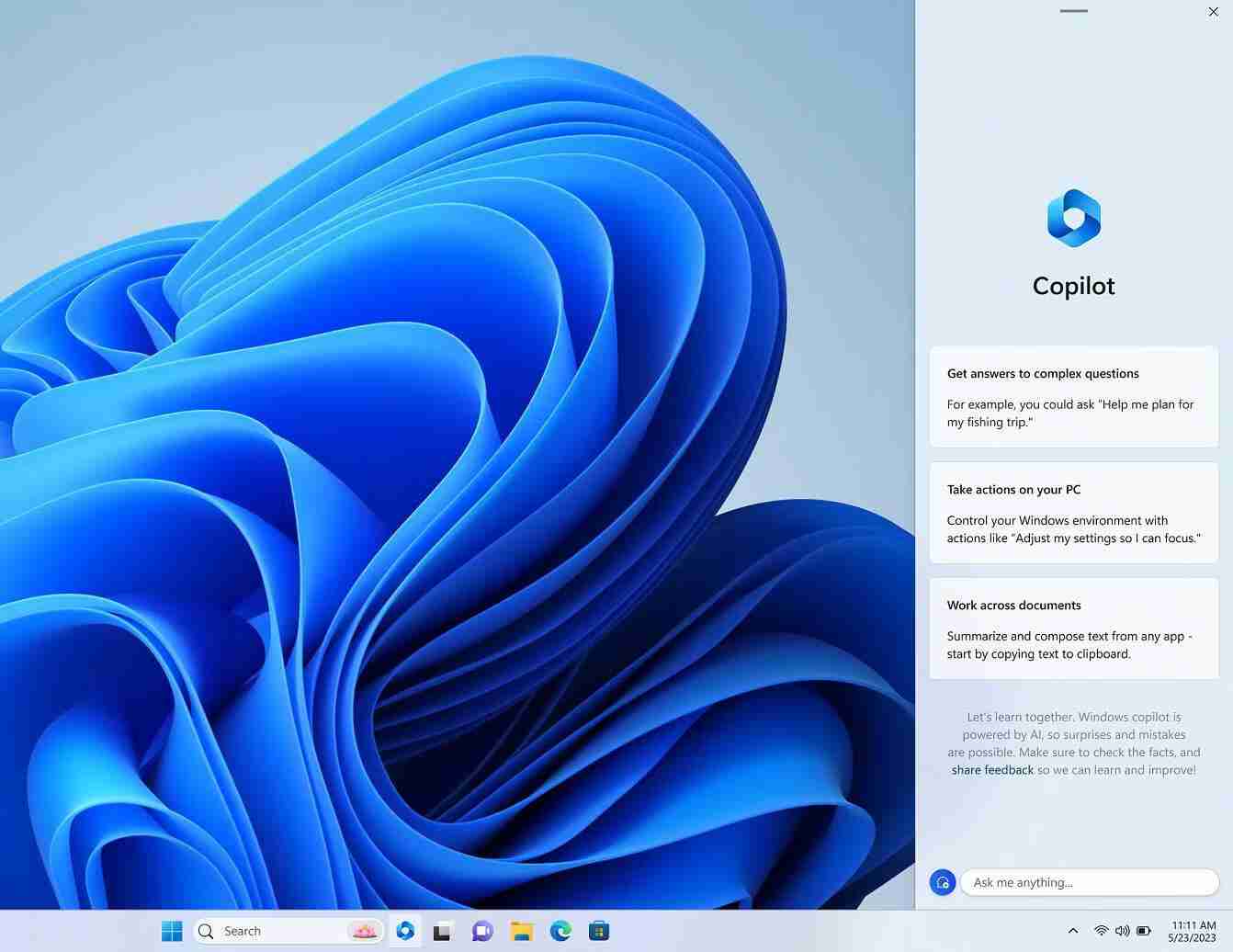Open Task View from the taskbar

tap(442, 930)
